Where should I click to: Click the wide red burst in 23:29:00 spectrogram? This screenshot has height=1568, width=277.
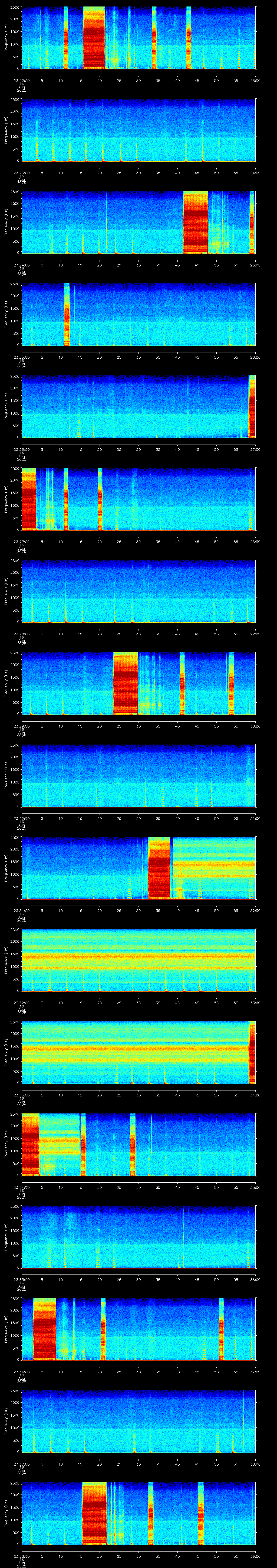click(126, 683)
